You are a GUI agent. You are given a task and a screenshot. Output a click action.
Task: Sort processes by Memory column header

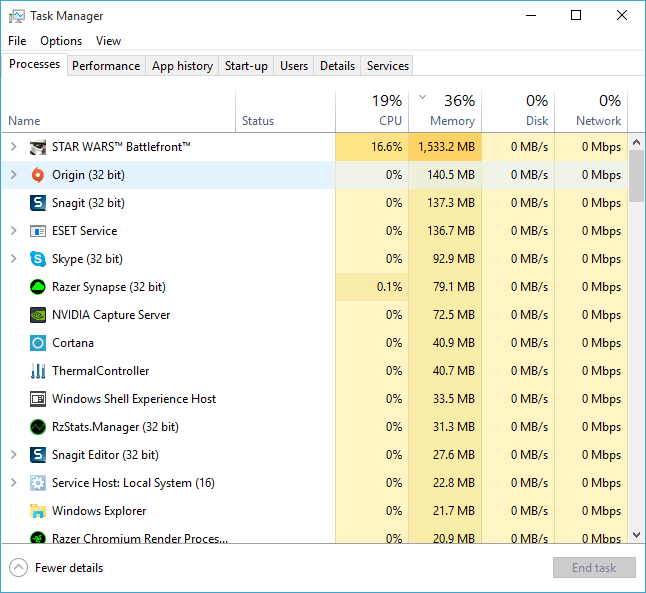click(x=445, y=112)
